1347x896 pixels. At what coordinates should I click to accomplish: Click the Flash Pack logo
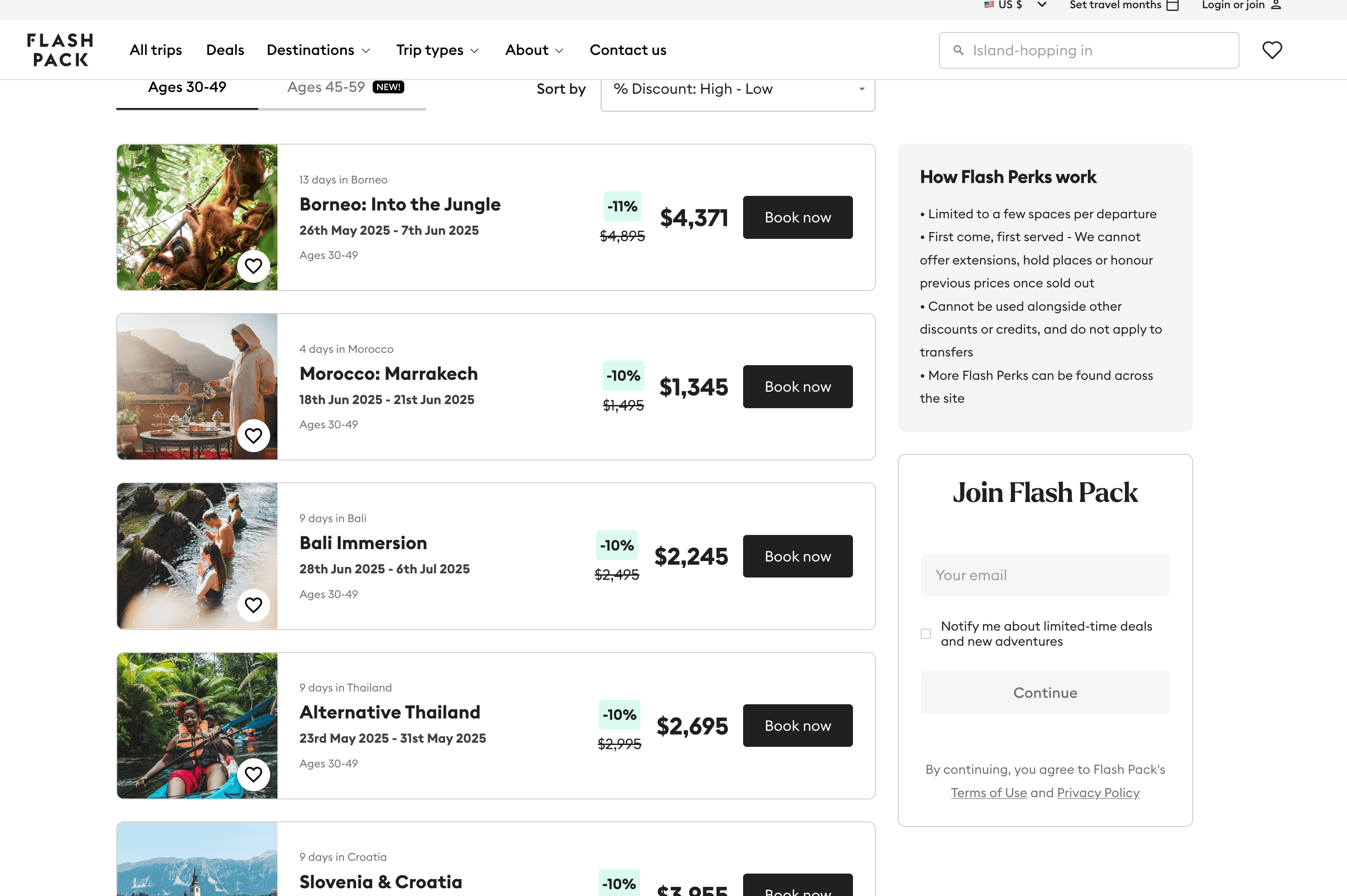(x=60, y=50)
